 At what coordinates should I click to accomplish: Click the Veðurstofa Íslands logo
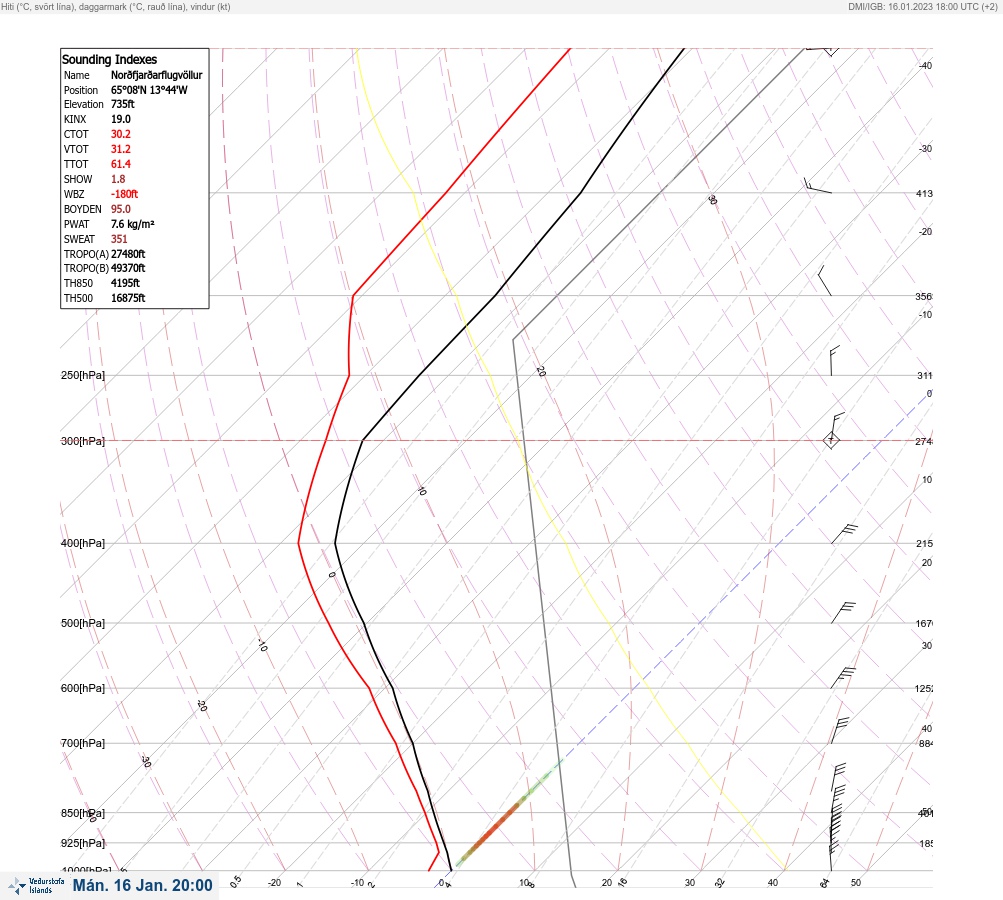coord(36,885)
